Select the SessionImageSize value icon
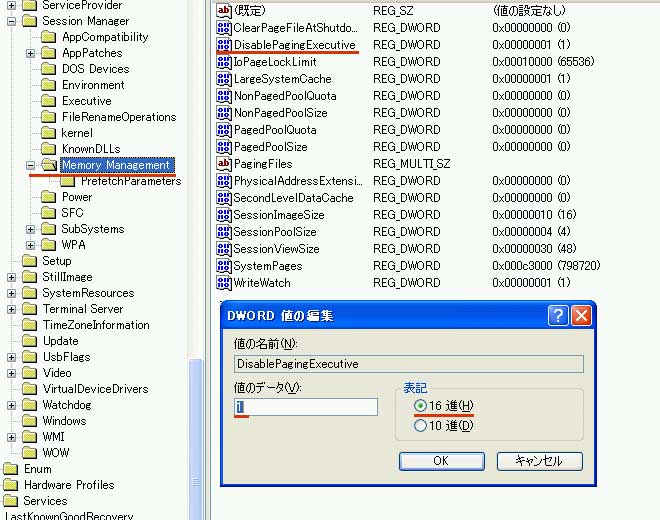The image size is (660, 520). [x=224, y=215]
